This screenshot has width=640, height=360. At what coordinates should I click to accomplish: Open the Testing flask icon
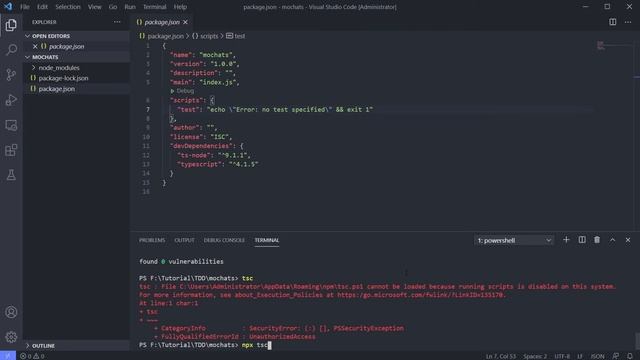click(x=11, y=175)
